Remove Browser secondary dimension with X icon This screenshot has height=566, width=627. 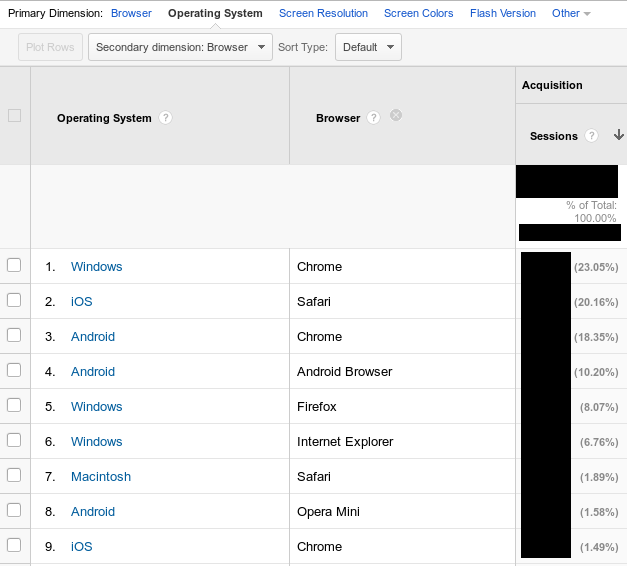(x=396, y=115)
